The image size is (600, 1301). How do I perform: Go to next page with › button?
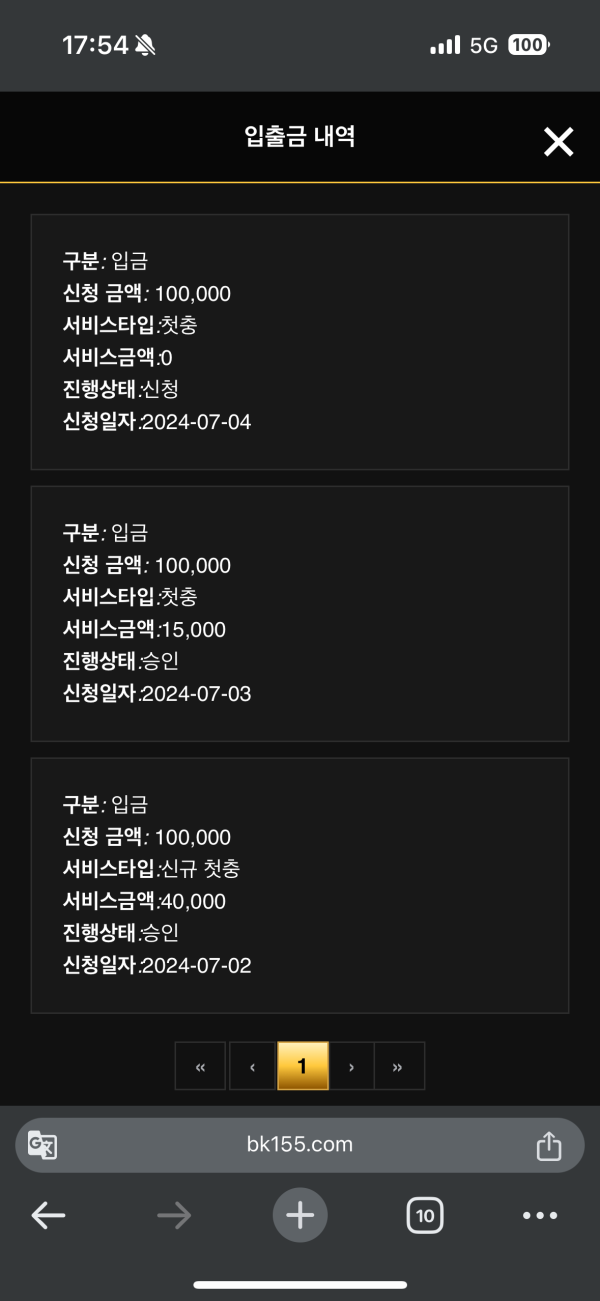coord(351,1066)
